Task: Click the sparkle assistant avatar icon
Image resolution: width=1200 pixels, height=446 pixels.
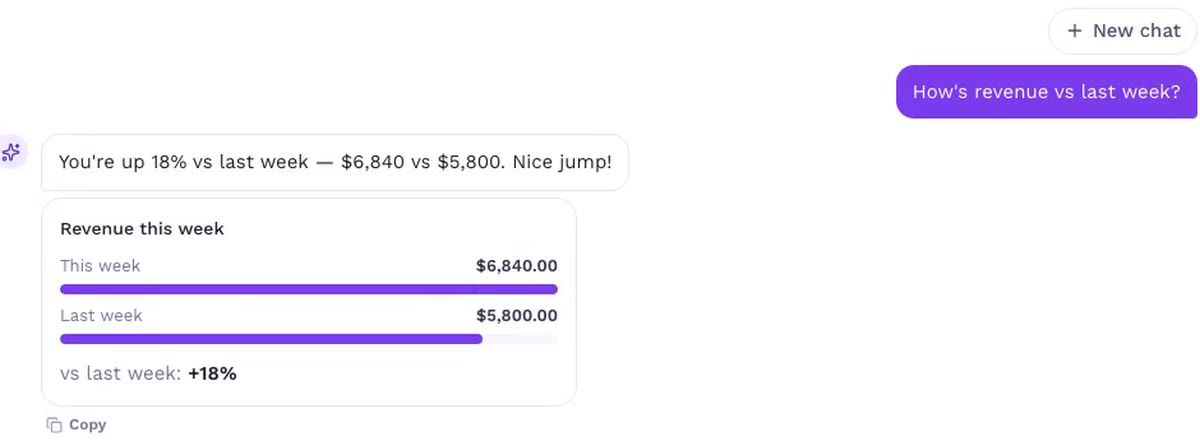Action: 11,153
